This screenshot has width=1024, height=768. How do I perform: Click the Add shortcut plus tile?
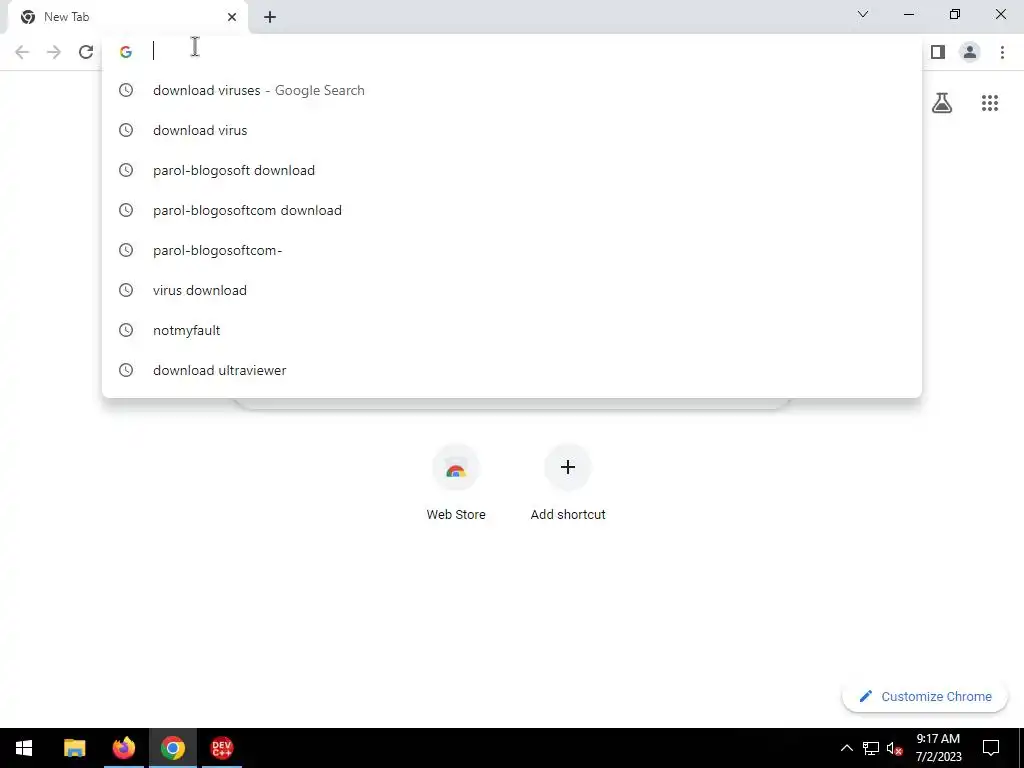(x=568, y=482)
